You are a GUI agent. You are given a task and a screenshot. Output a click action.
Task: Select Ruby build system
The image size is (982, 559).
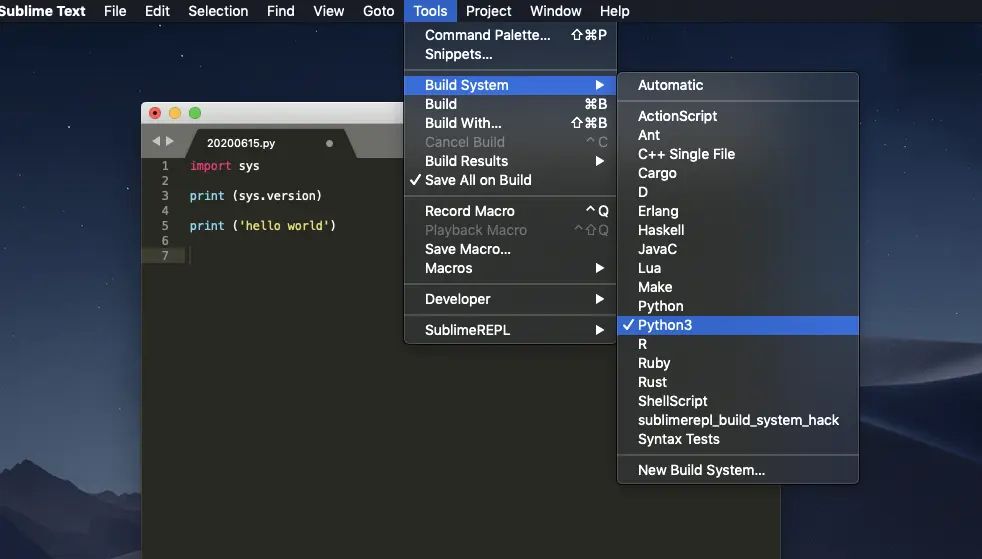click(x=738, y=363)
